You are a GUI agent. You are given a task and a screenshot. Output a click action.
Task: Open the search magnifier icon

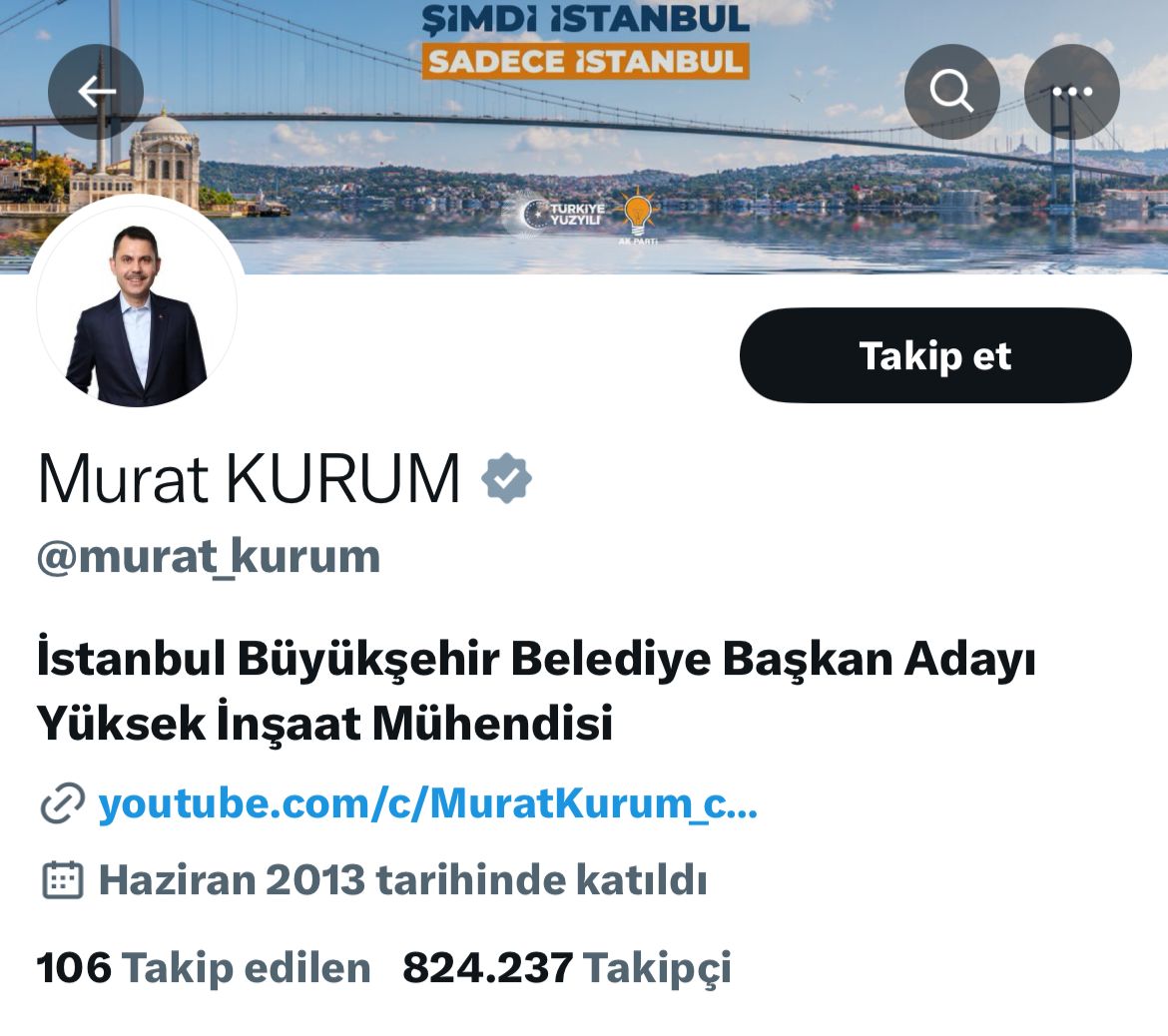[951, 92]
